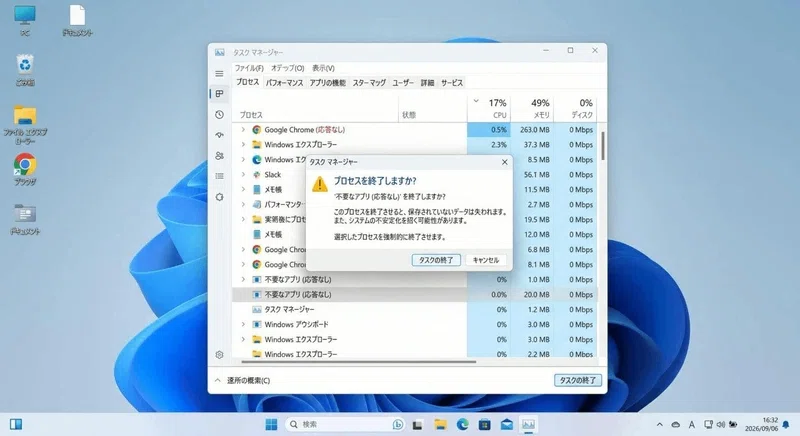800x436 pixels.
Task: Switch to the パフォーマンス tab
Action: (284, 83)
